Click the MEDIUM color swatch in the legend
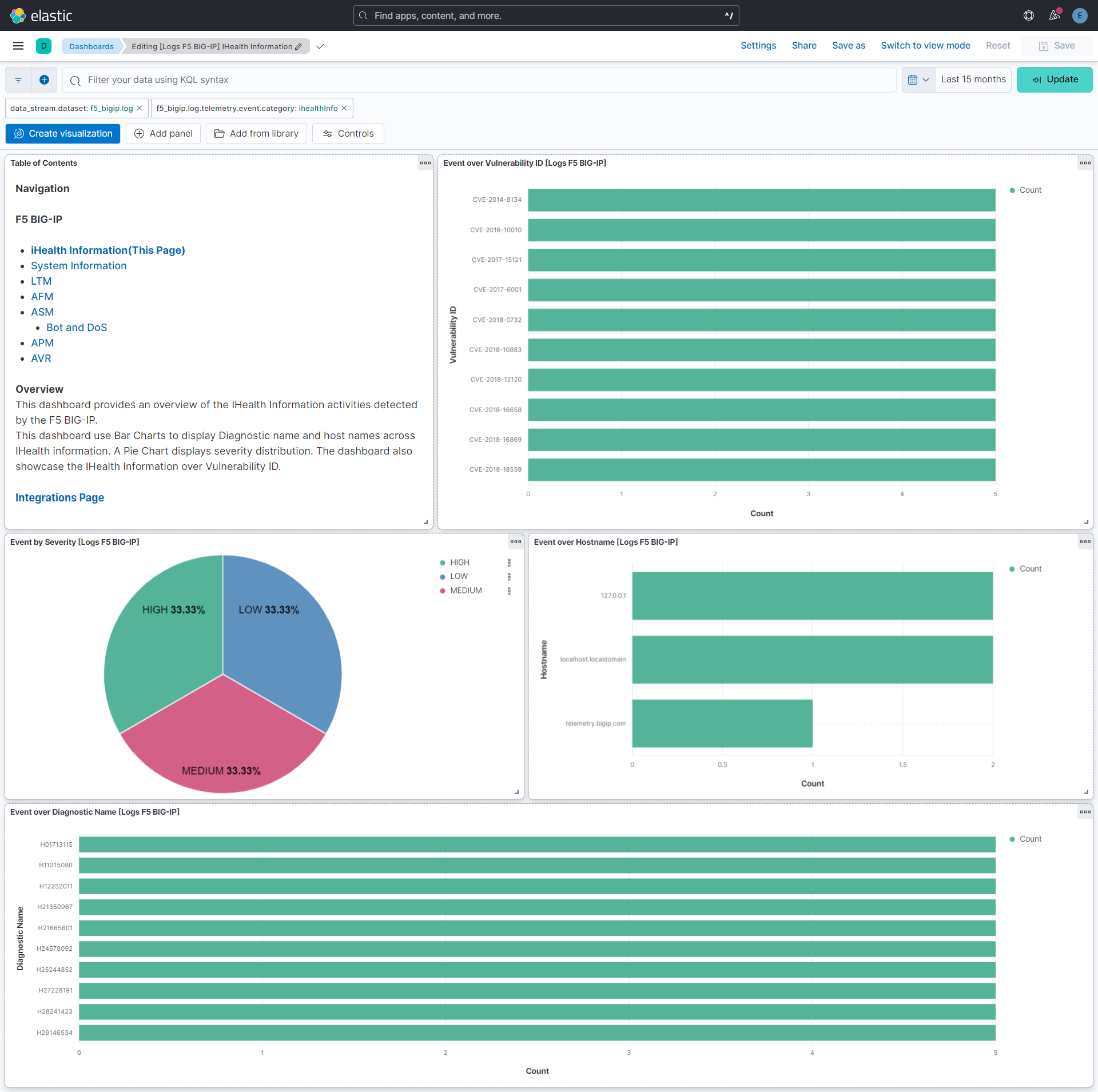The image size is (1098, 1092). point(443,591)
